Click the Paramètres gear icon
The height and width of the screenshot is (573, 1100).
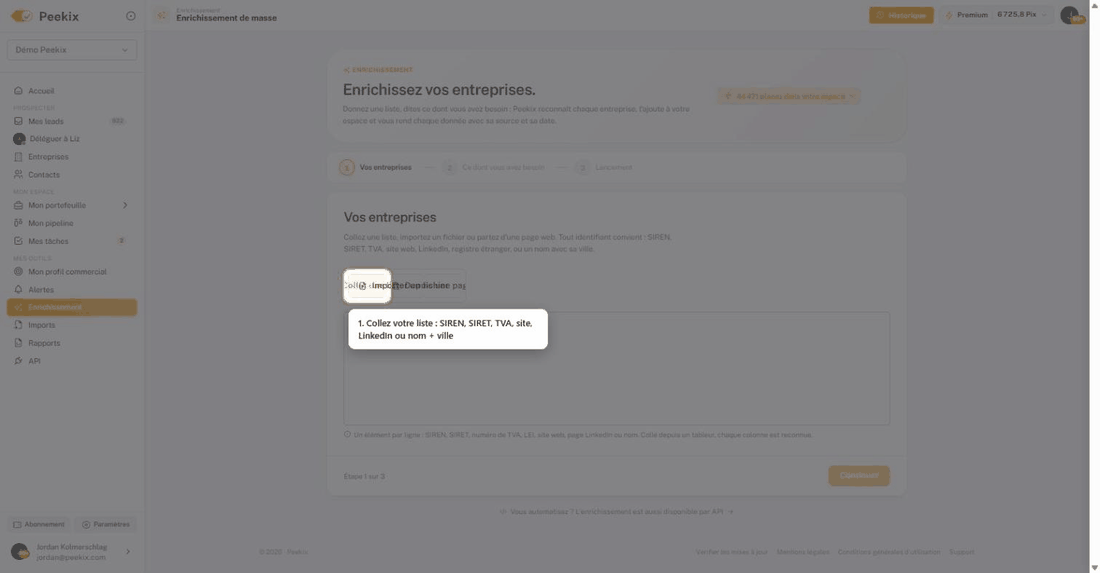coord(86,525)
